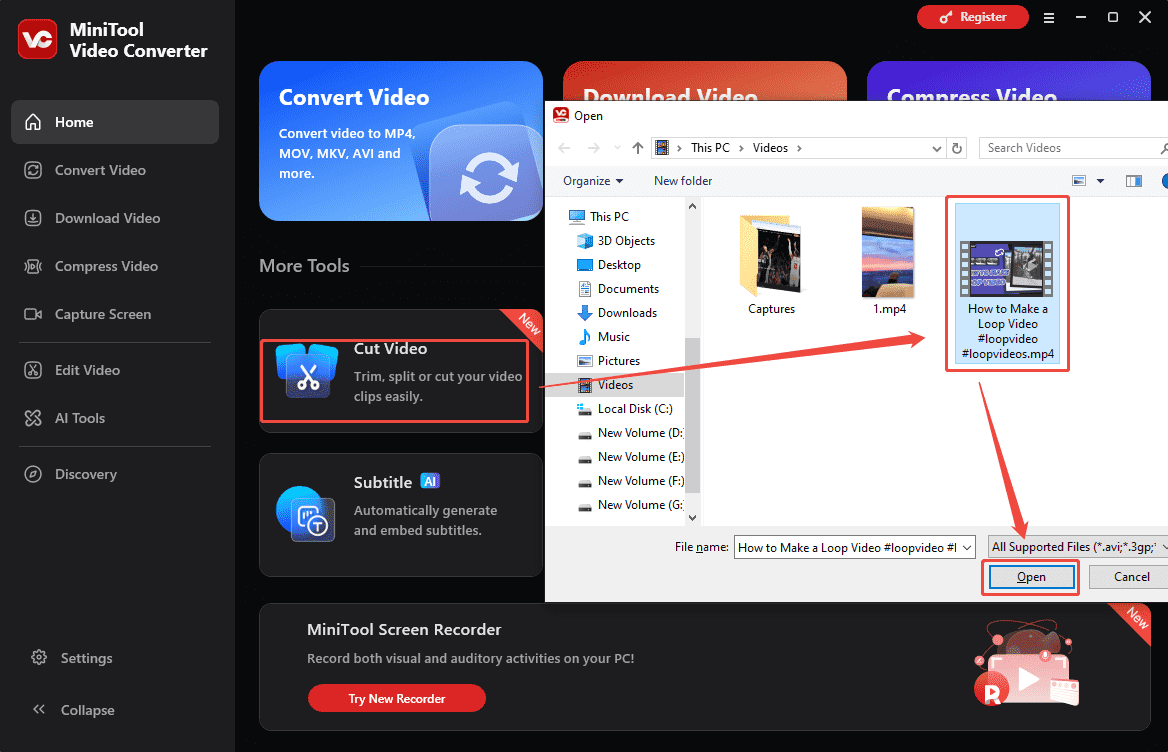Select Local Disk (C:) in the tree

pos(624,409)
